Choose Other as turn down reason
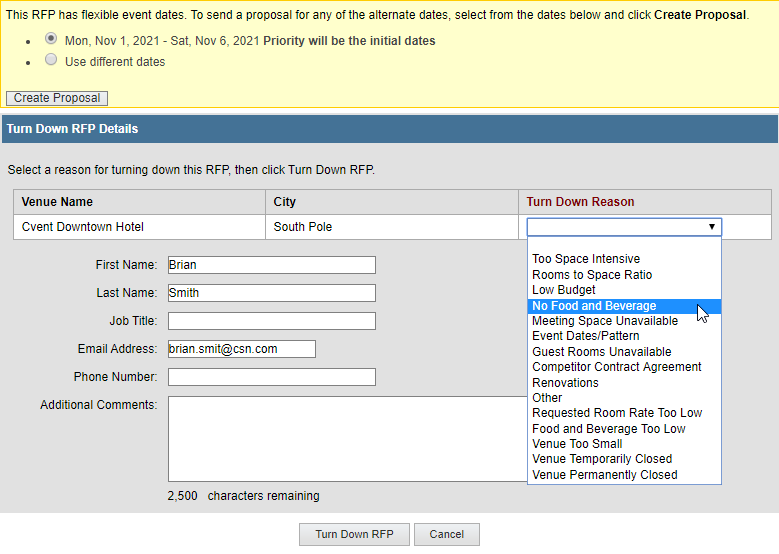The image size is (779, 554). click(624, 397)
